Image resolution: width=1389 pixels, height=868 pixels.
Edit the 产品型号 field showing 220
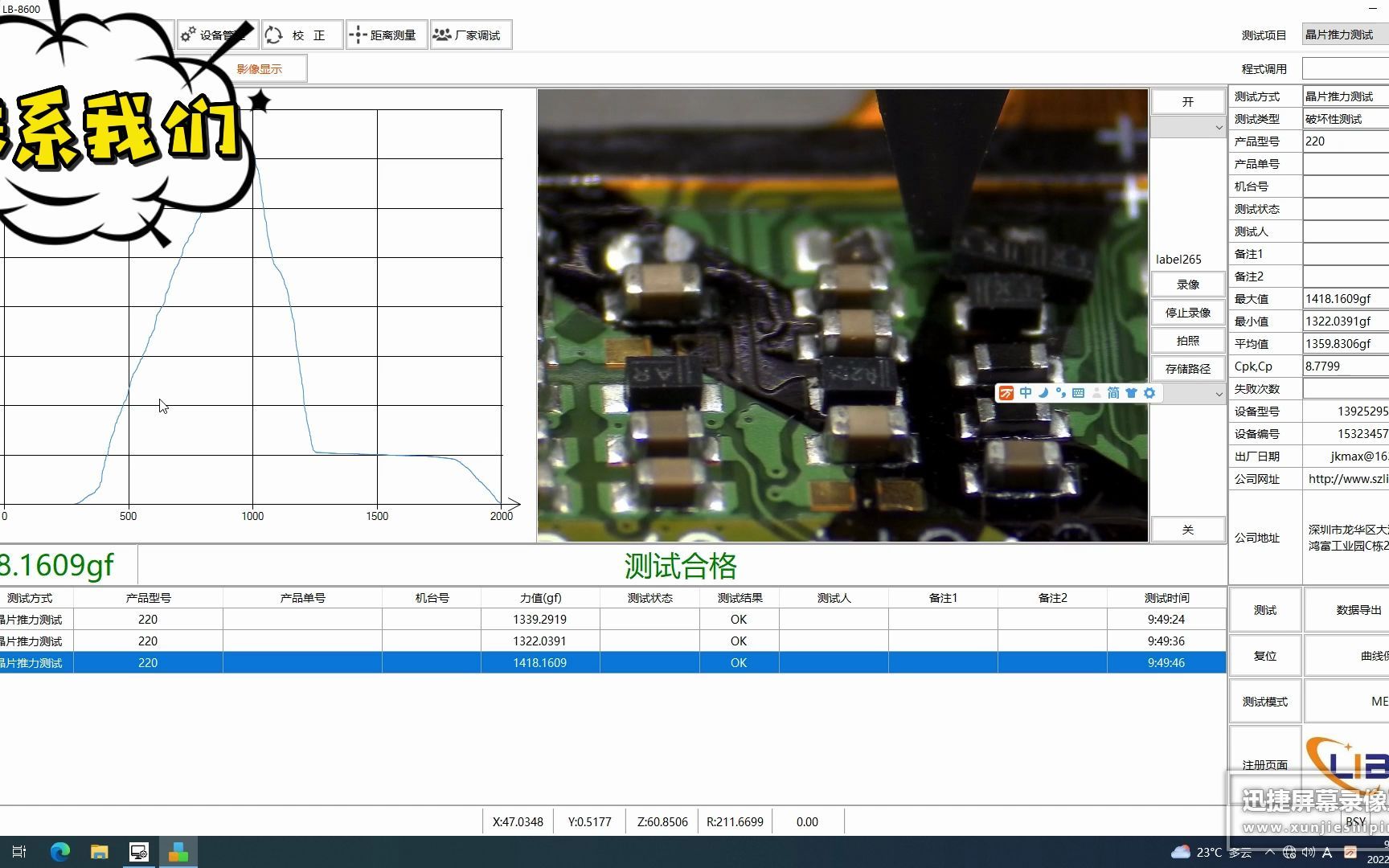[x=1346, y=141]
